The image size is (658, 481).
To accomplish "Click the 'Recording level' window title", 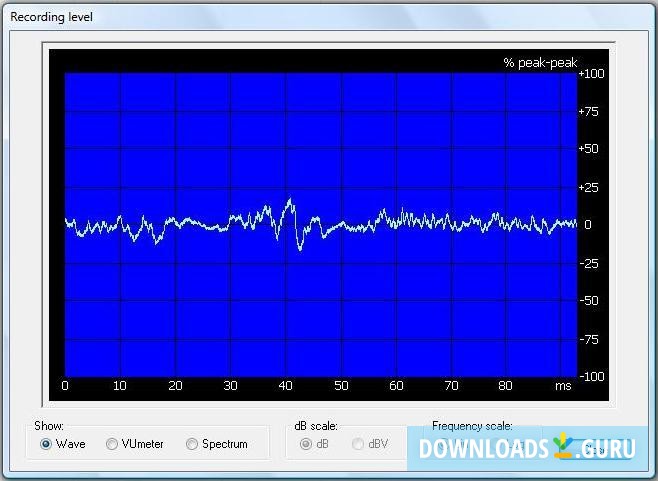I will (51, 17).
